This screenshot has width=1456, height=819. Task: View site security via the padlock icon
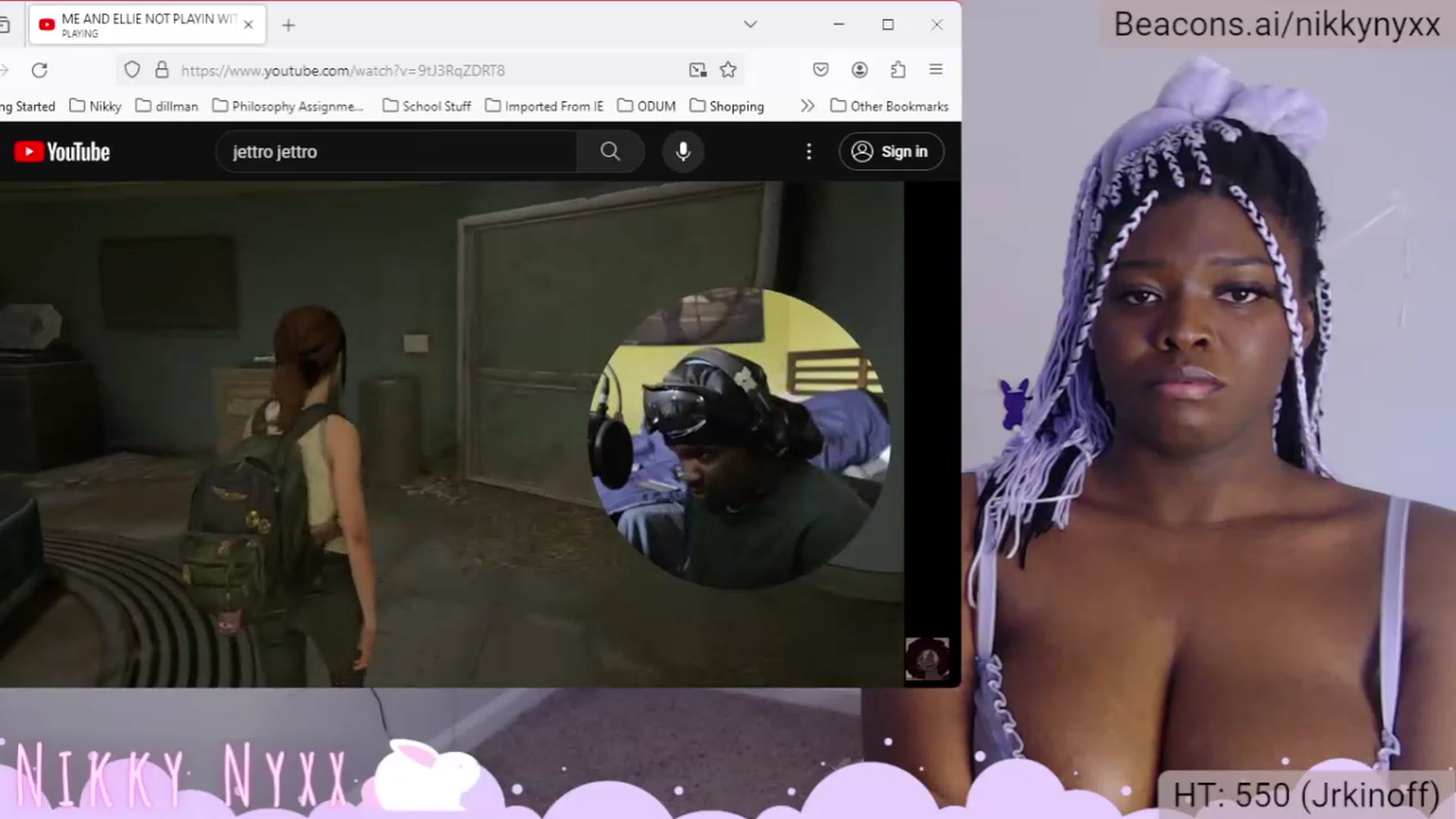(x=162, y=70)
